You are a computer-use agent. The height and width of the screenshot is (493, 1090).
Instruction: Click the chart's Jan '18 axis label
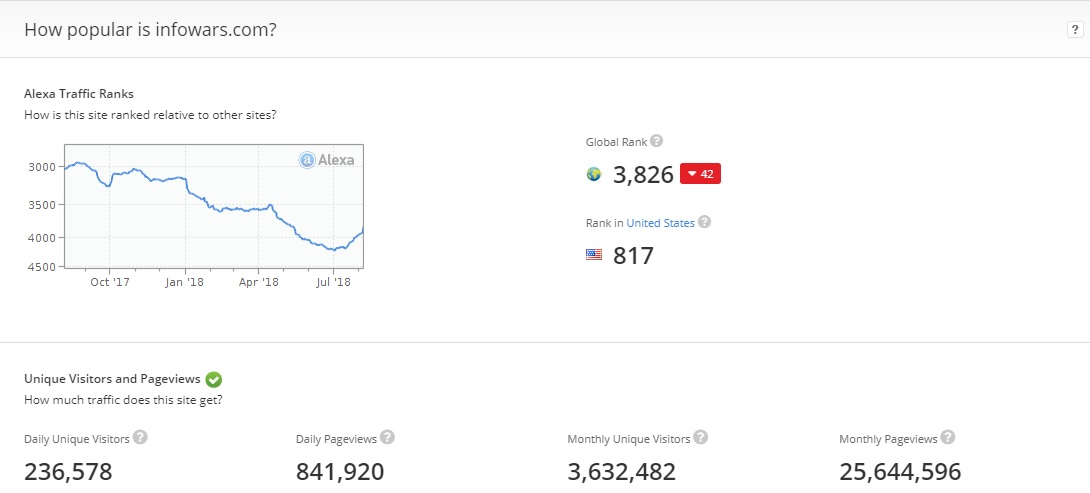185,282
